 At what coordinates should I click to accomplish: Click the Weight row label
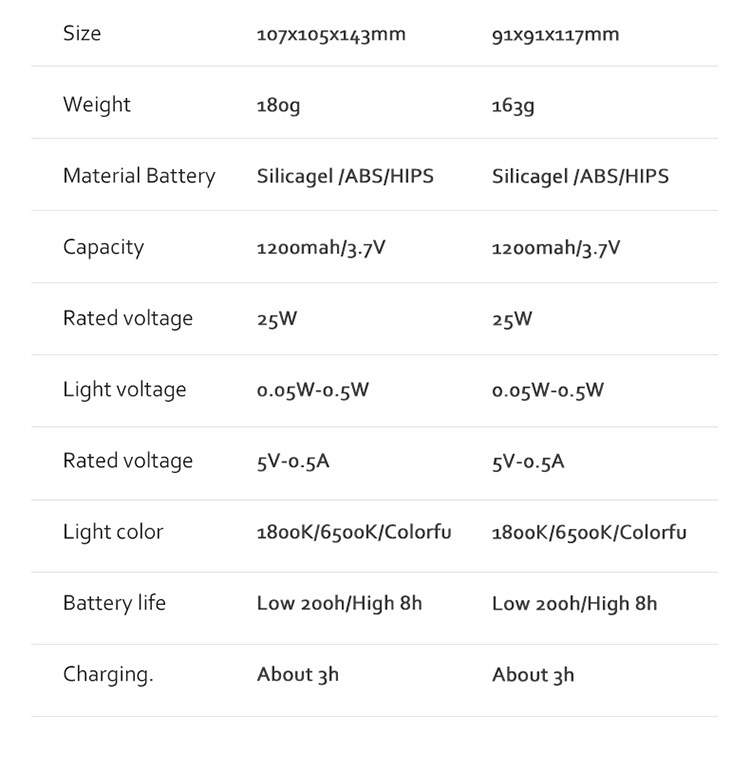click(97, 104)
